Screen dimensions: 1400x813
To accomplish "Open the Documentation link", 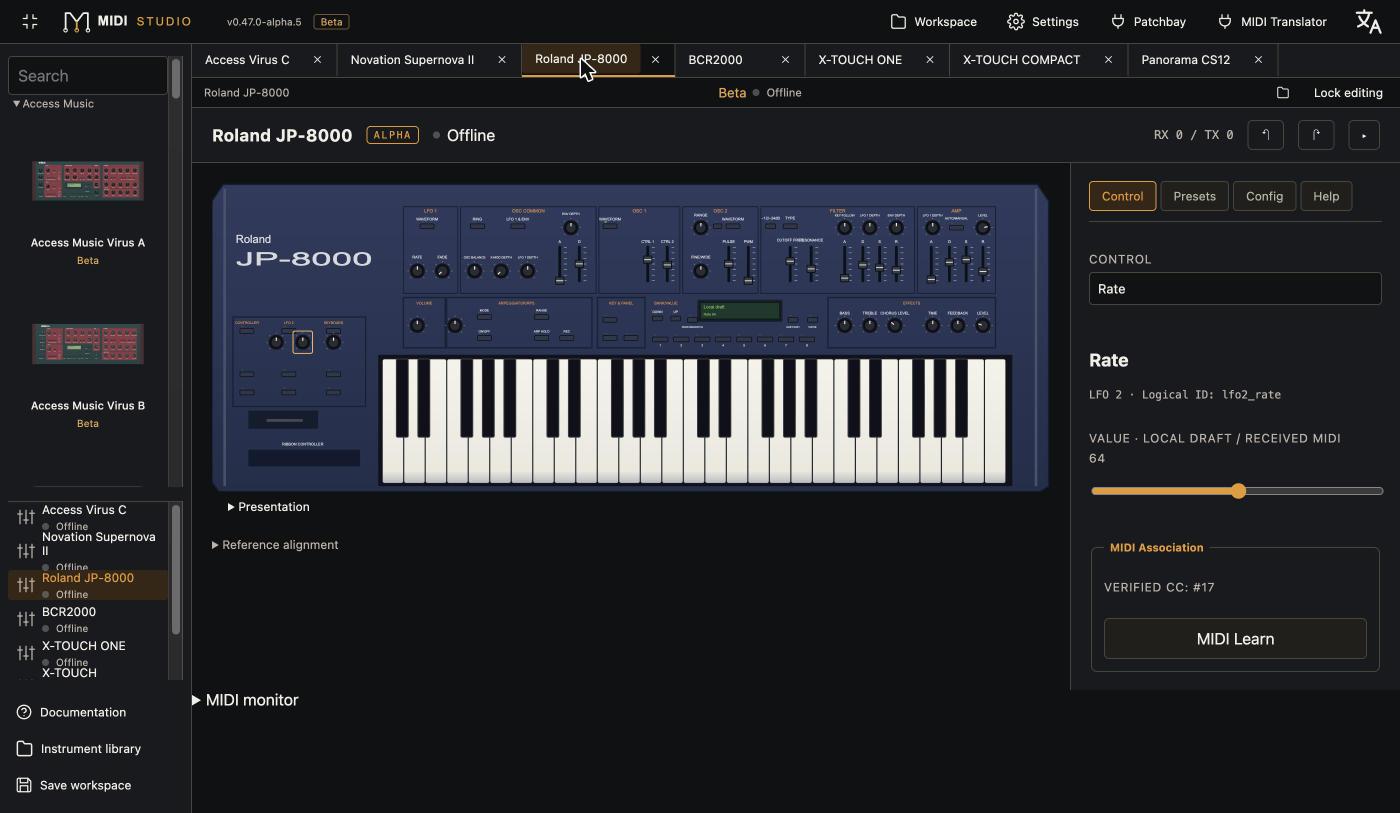I will tap(71, 713).
